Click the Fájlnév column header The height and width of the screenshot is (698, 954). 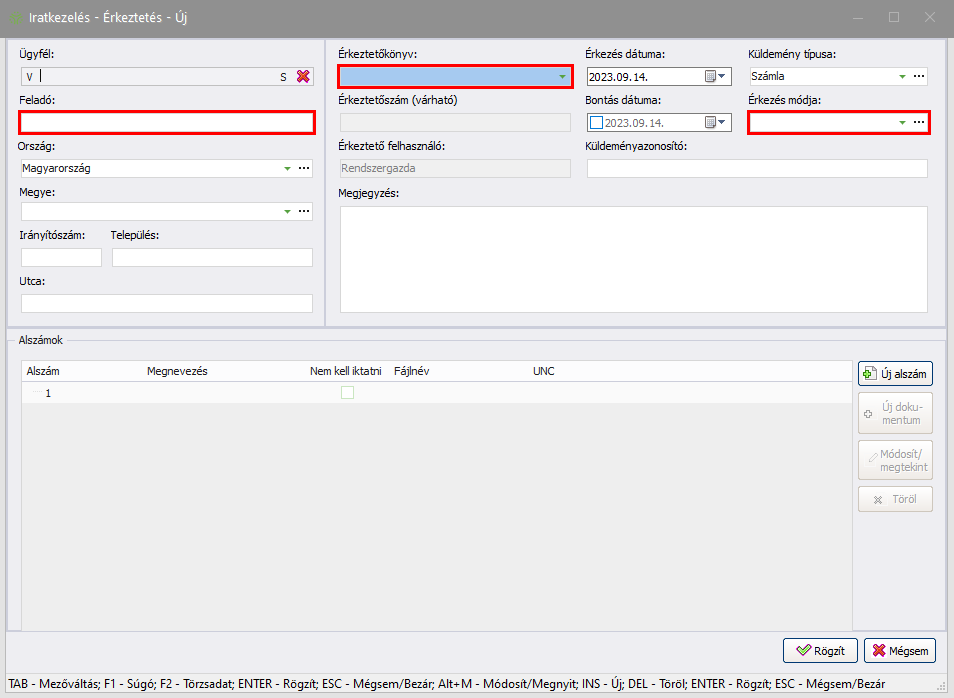pos(412,371)
